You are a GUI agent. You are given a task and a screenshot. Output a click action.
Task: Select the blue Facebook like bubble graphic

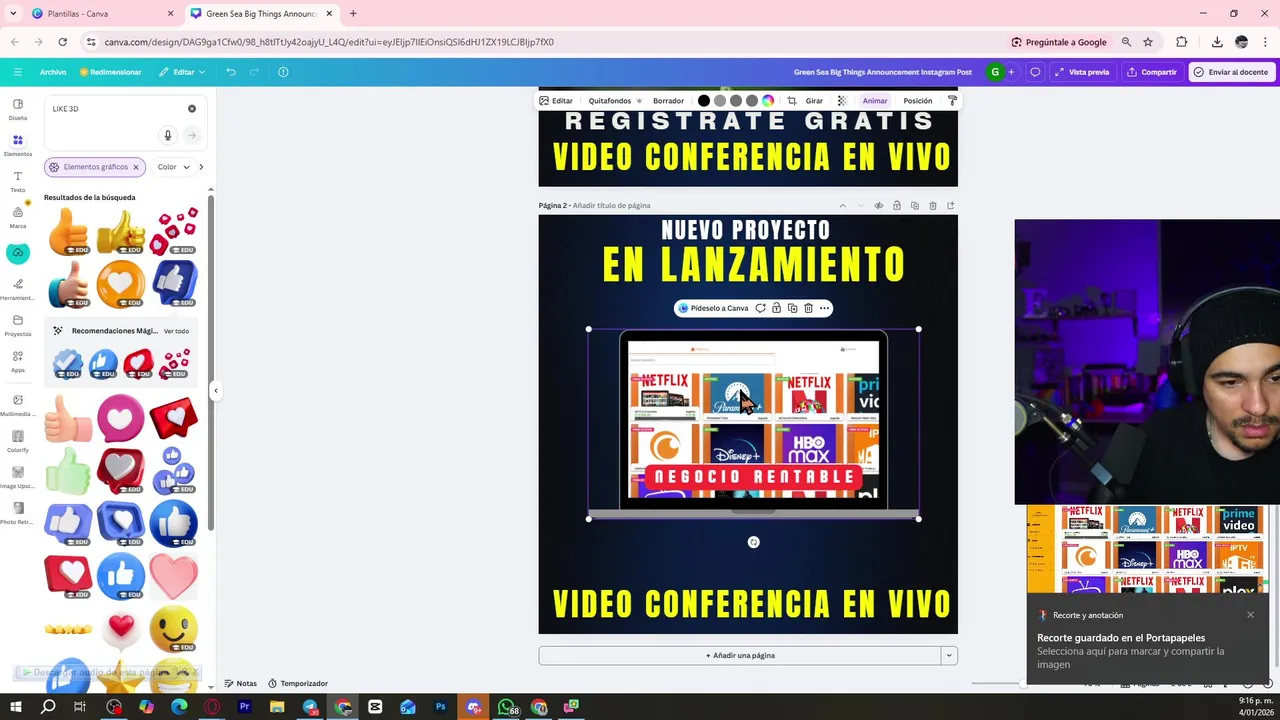coord(174,283)
